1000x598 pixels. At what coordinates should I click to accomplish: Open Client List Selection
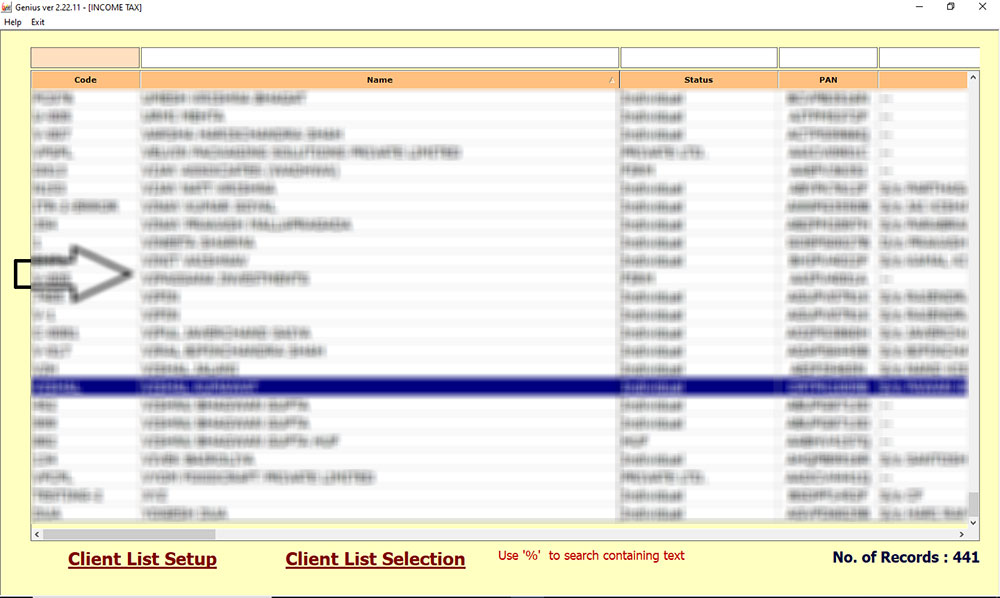point(375,559)
